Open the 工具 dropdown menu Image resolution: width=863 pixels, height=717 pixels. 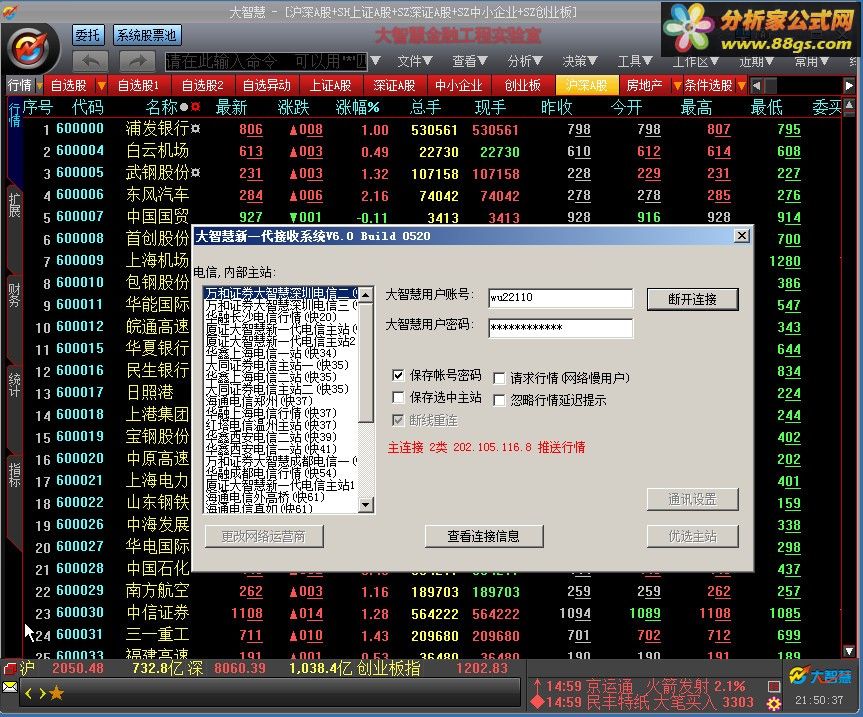635,61
